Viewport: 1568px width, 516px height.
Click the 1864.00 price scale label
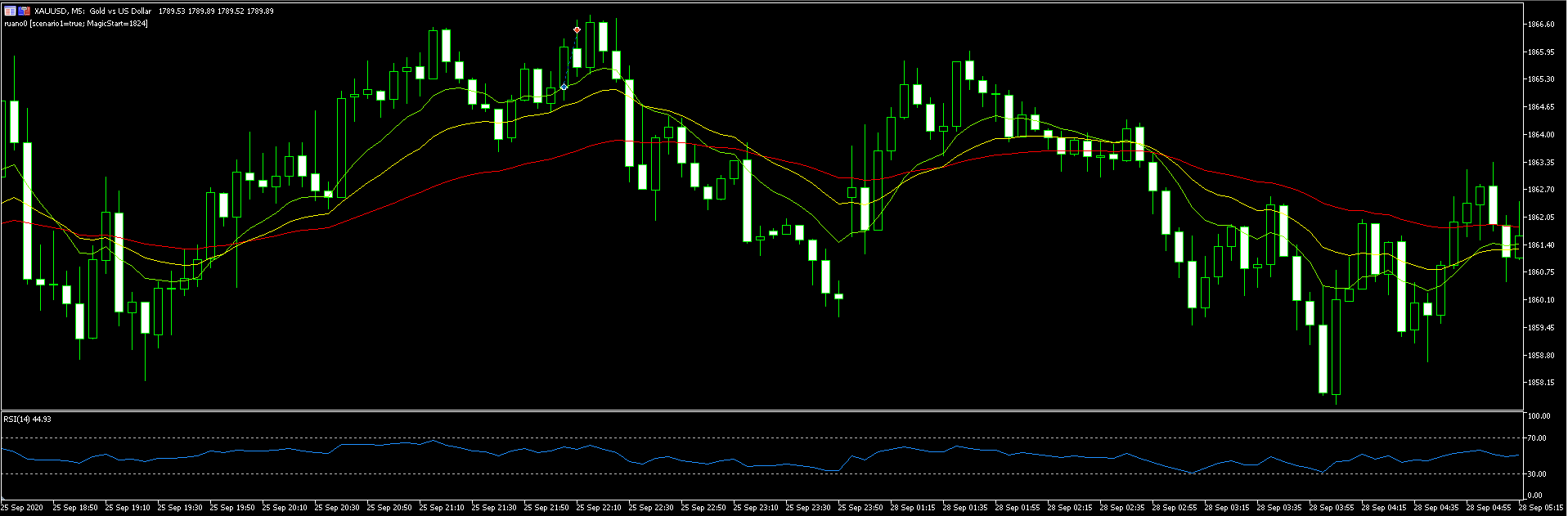pyautogui.click(x=1541, y=134)
